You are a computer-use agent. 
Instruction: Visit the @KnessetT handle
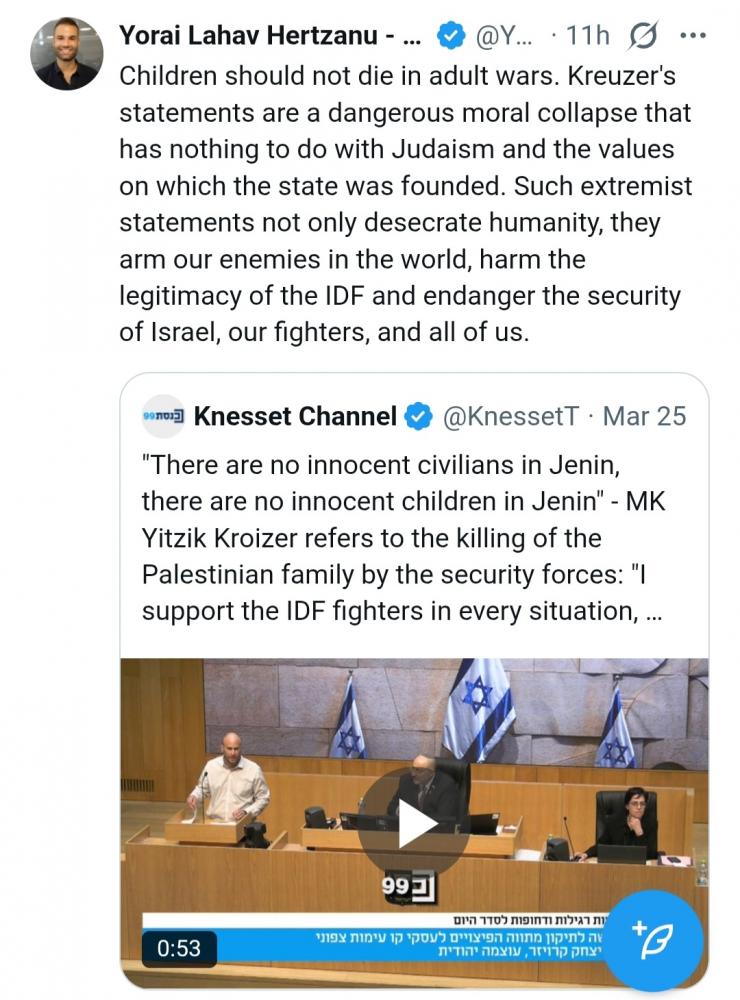click(510, 416)
